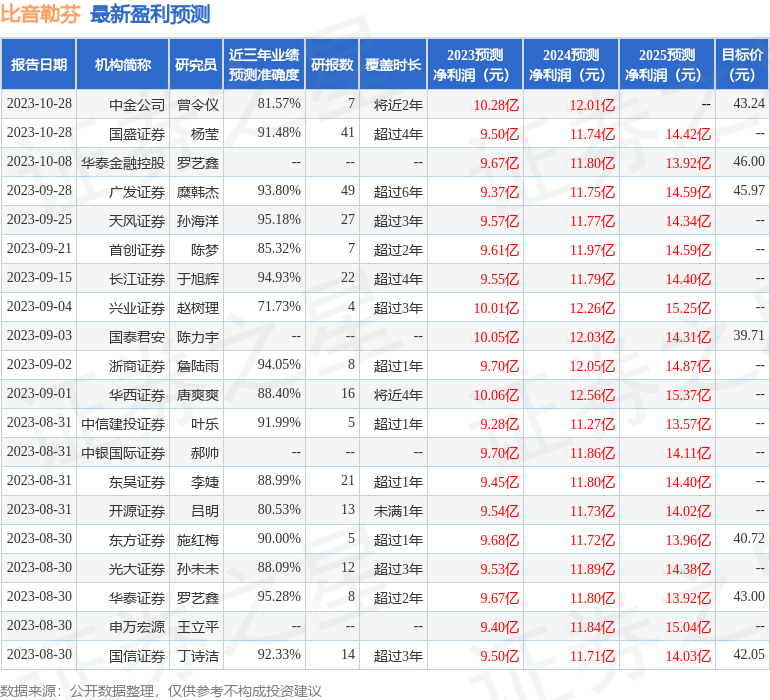The image size is (770, 700).
Task: Click researcher name 吕明
Action: 205,510
